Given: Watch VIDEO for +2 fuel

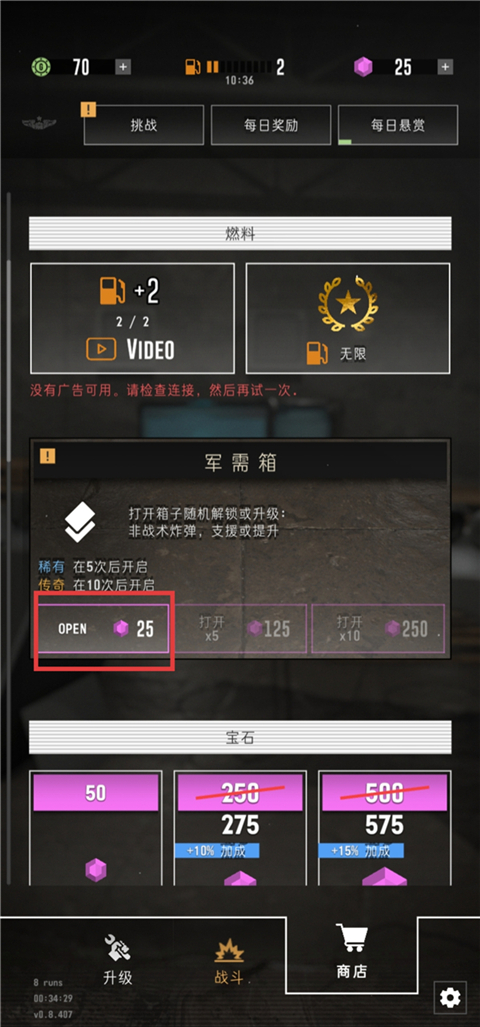Looking at the screenshot, I should [x=132, y=318].
